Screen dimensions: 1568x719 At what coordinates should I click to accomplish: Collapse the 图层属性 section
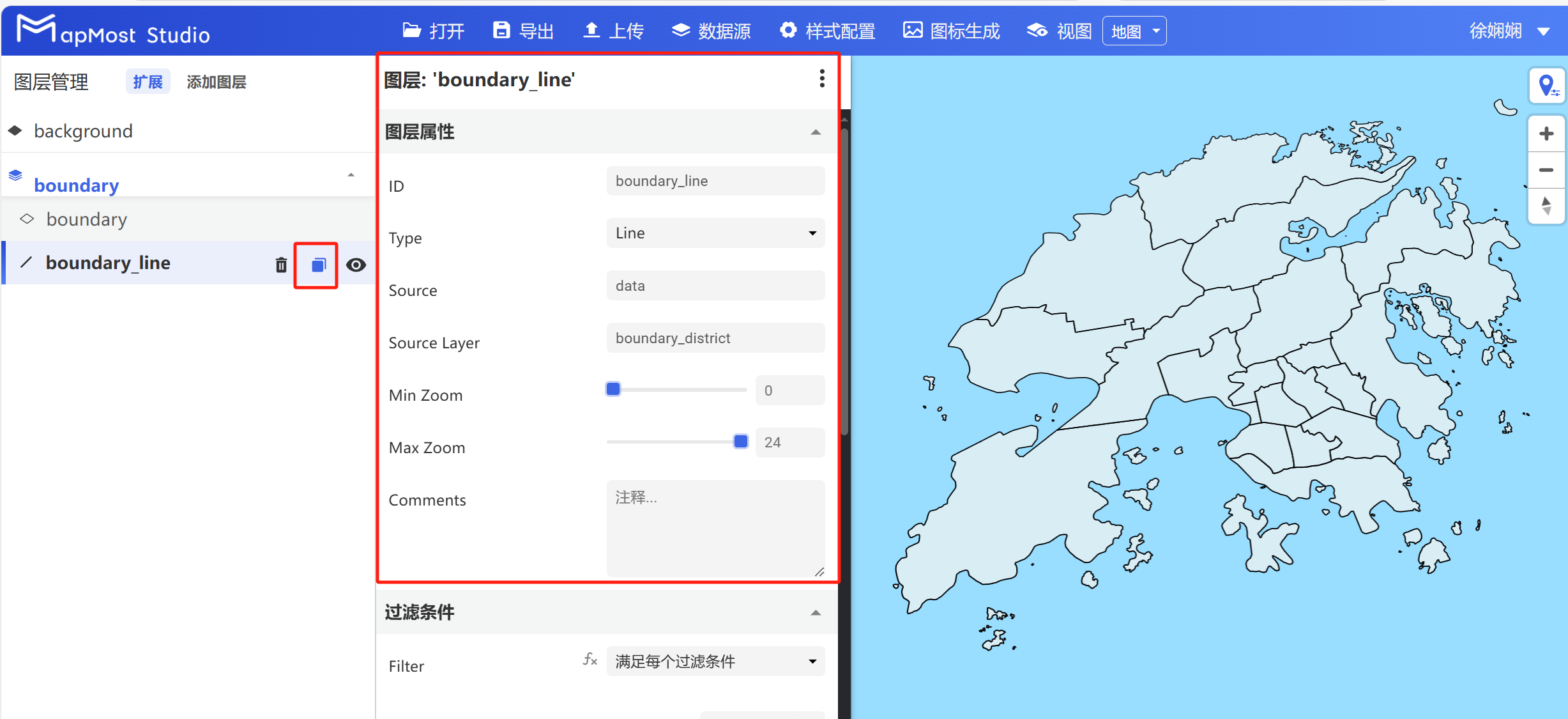816,132
